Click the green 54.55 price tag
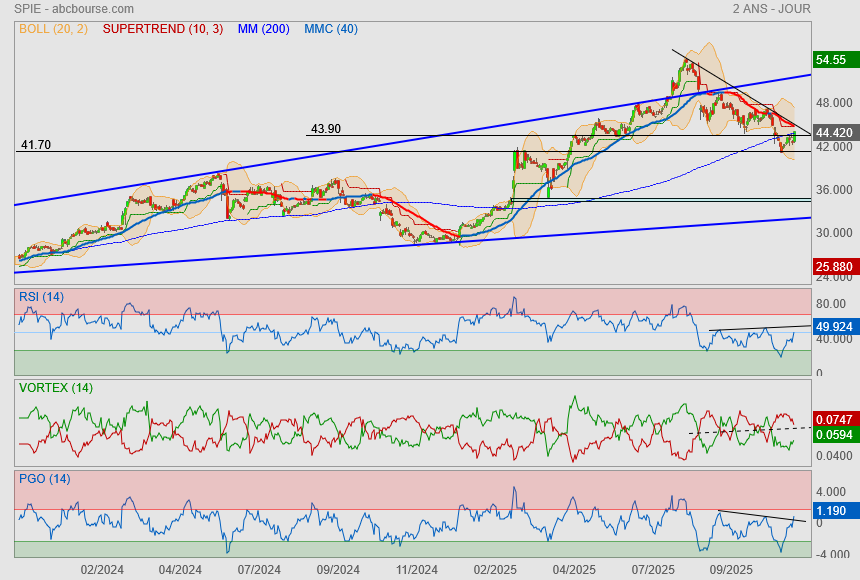 tap(834, 60)
